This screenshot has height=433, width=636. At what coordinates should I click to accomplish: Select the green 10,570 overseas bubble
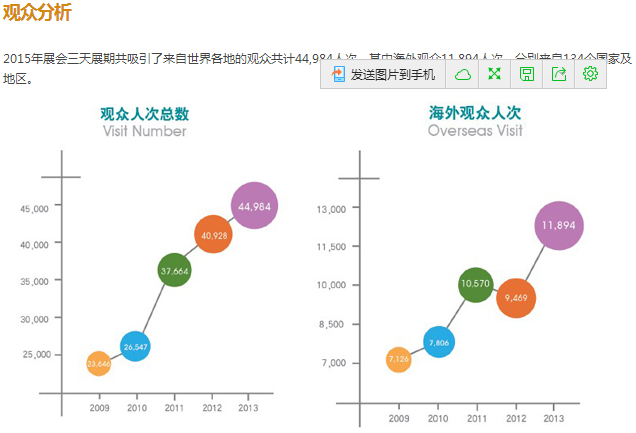click(476, 284)
